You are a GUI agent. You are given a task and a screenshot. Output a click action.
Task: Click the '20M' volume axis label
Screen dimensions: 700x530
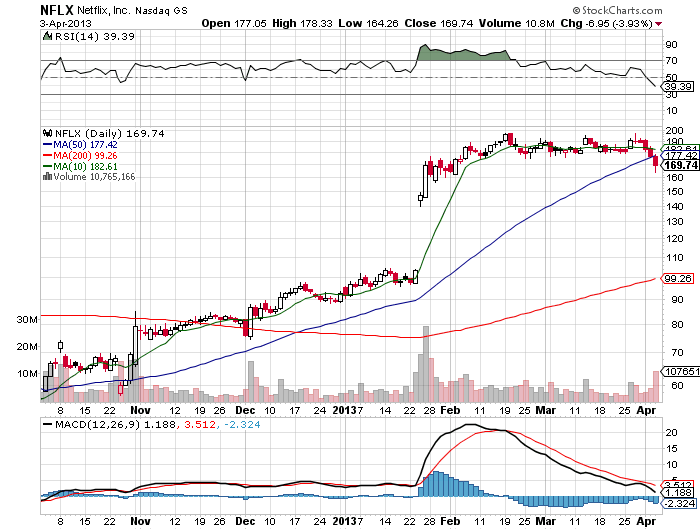[27, 346]
